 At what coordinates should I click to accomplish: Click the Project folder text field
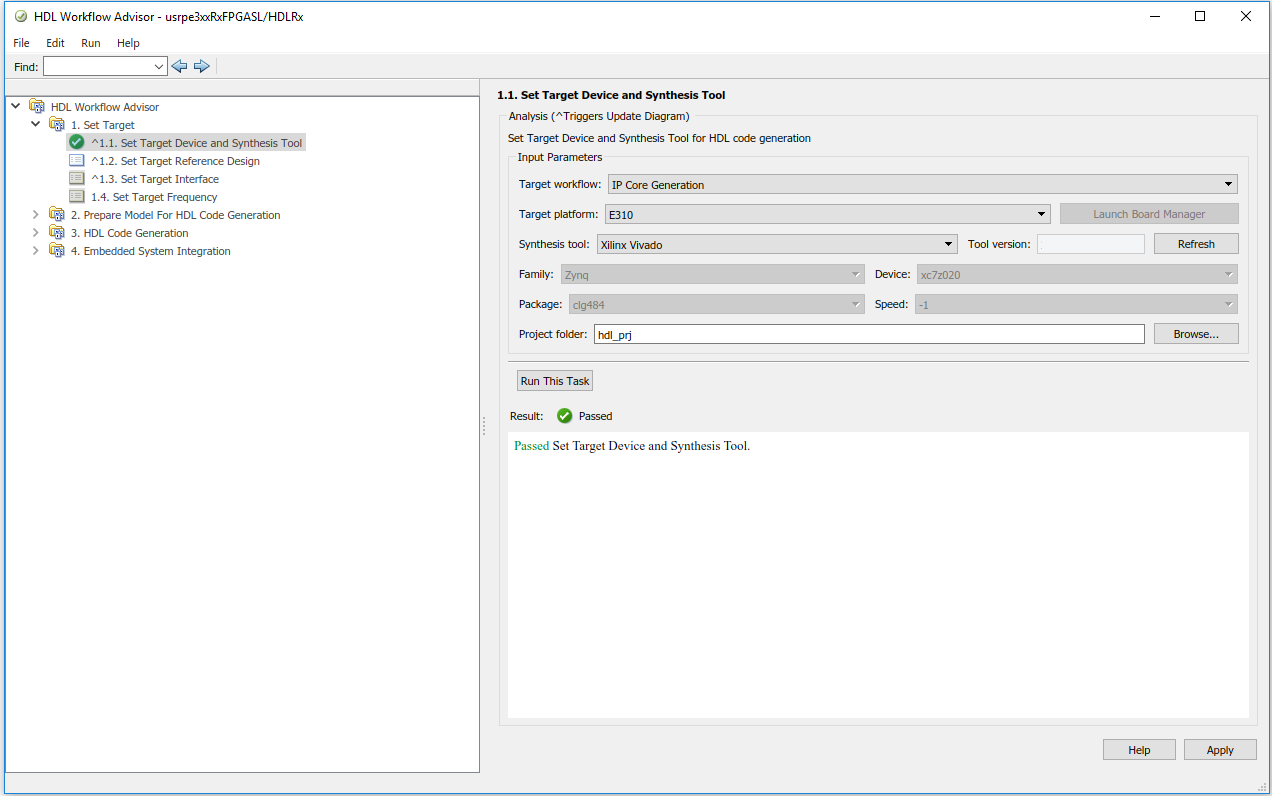(x=868, y=335)
